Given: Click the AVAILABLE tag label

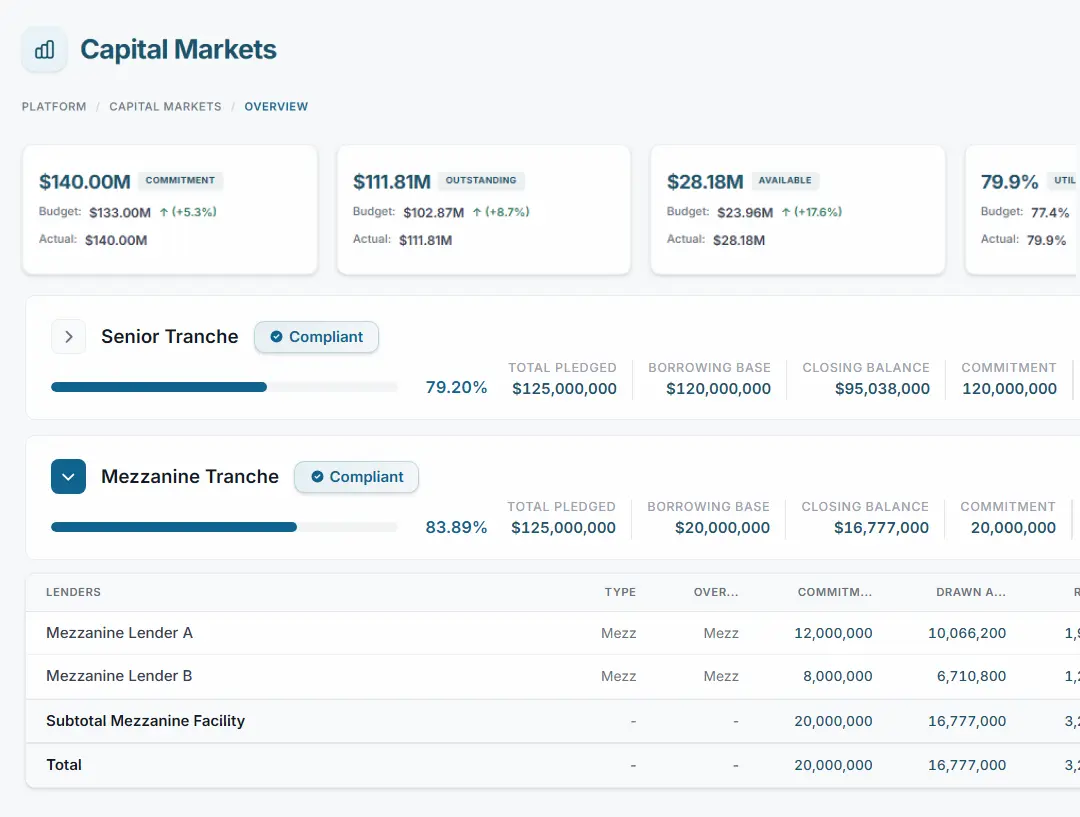Looking at the screenshot, I should pos(785,180).
